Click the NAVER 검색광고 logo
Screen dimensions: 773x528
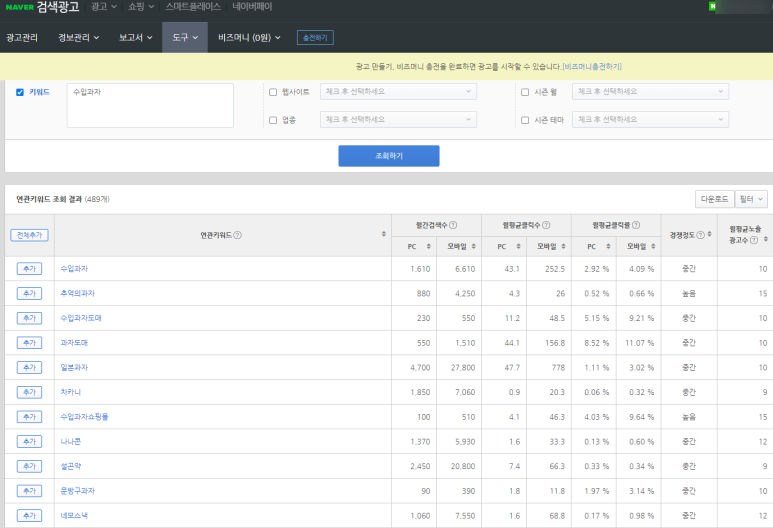[42, 7]
